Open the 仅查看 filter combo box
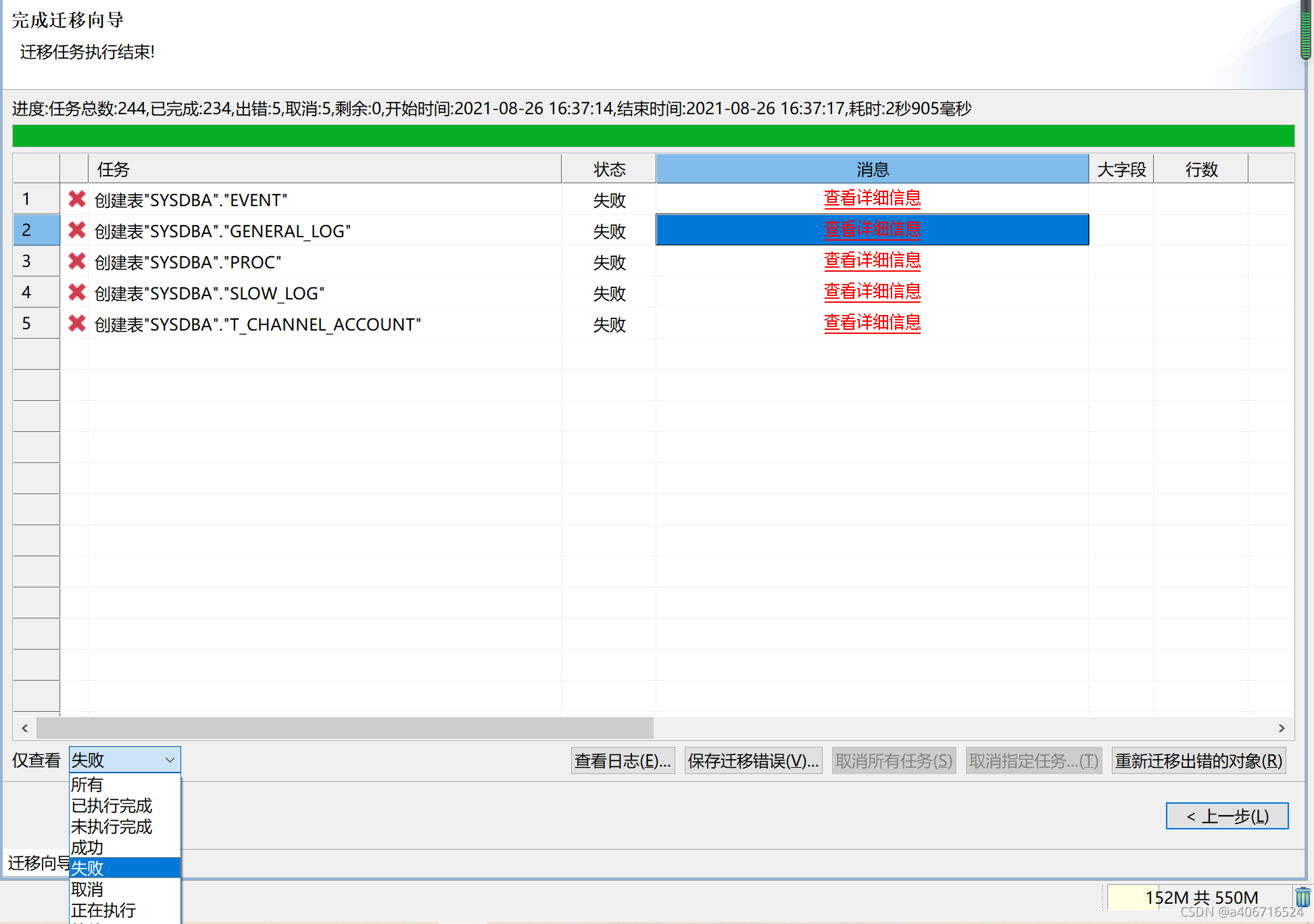The height and width of the screenshot is (924, 1314). 124,760
